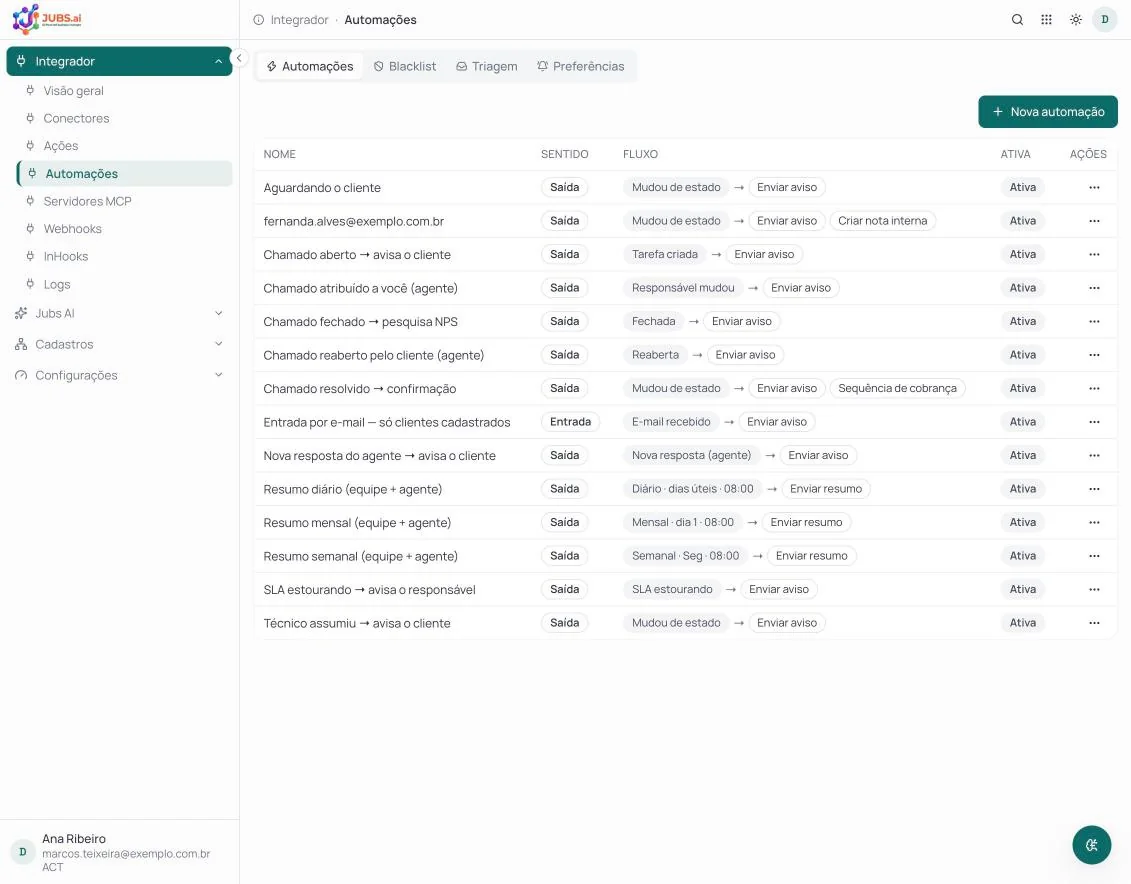Click the FLUXO column header
The height and width of the screenshot is (884, 1131).
[640, 154]
